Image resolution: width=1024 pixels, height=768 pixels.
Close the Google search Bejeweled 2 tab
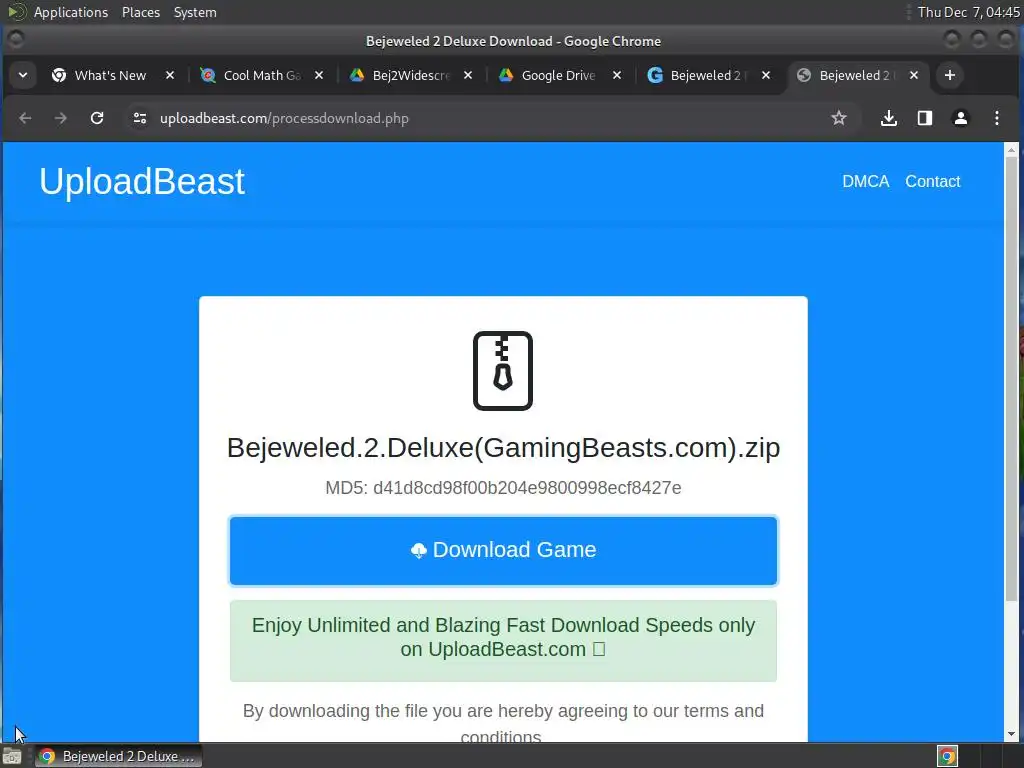point(765,75)
